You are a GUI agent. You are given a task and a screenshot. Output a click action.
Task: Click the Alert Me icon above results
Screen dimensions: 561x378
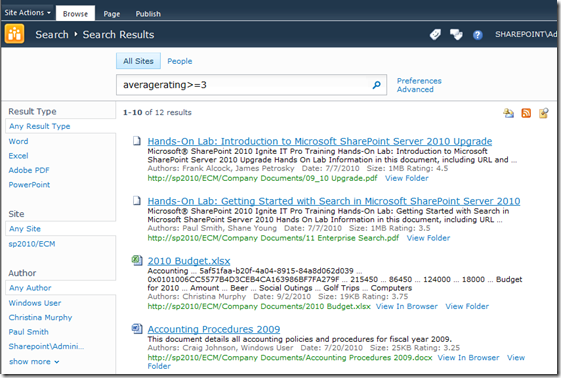pos(508,113)
